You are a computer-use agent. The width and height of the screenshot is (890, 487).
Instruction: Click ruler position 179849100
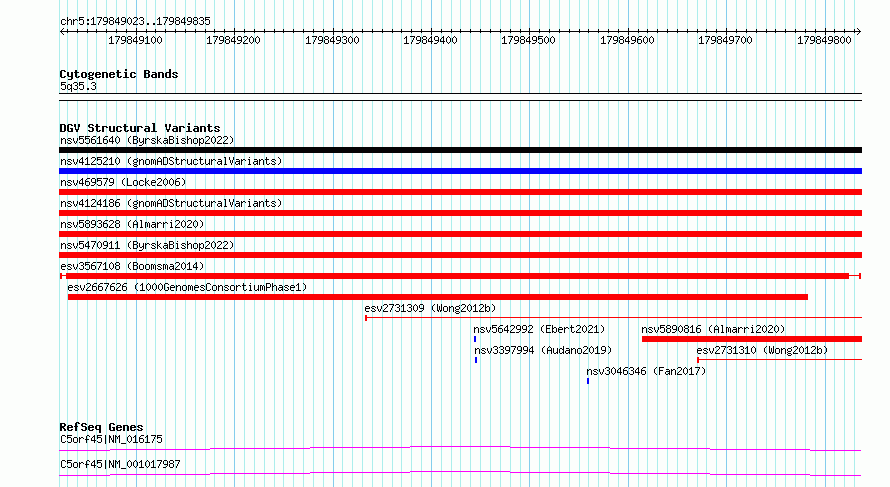point(135,40)
